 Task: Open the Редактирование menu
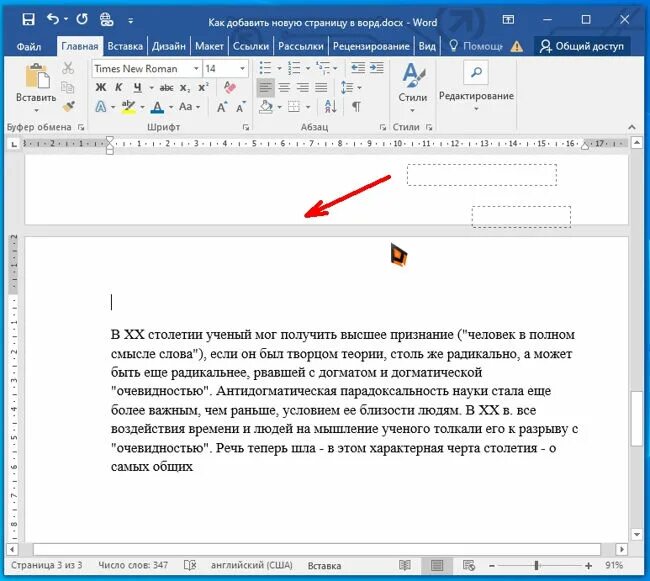[x=476, y=86]
